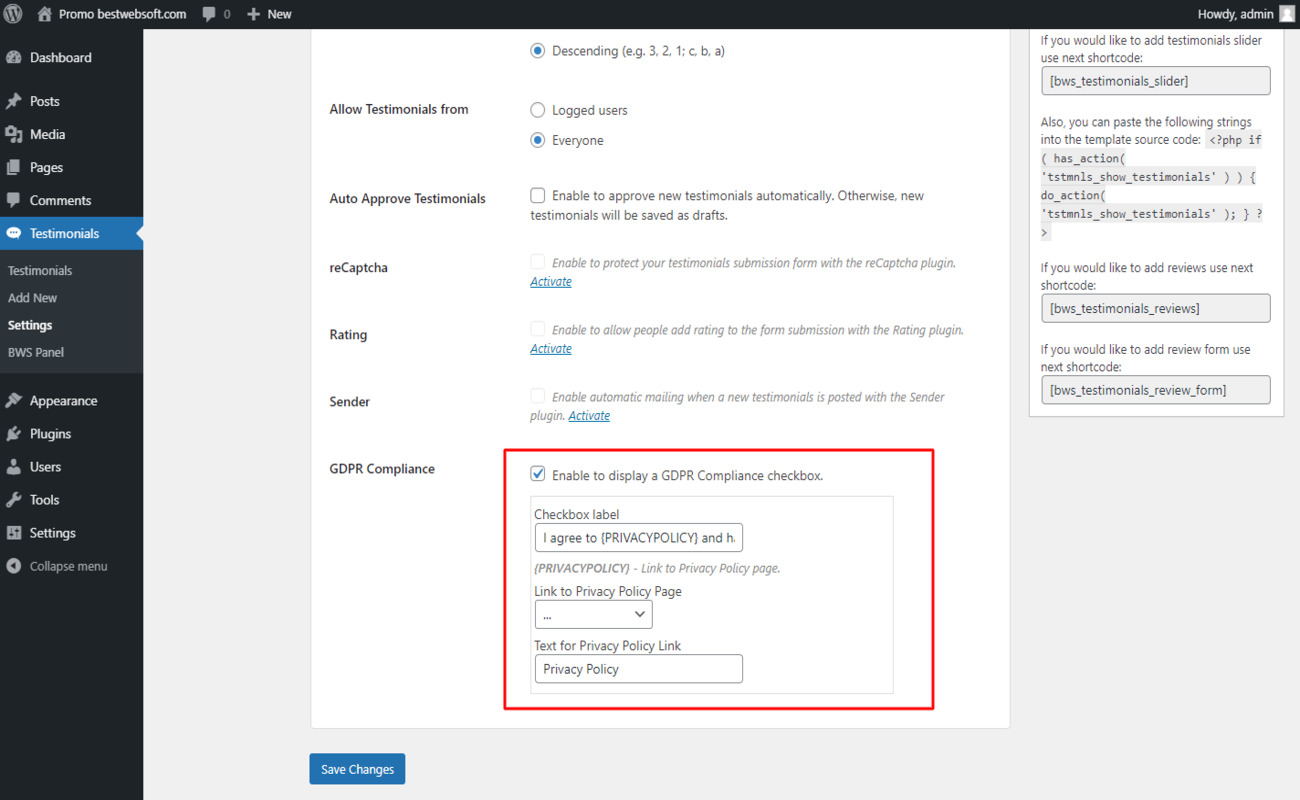This screenshot has height=800, width=1300.
Task: Select the Everyone radio button
Action: point(538,140)
